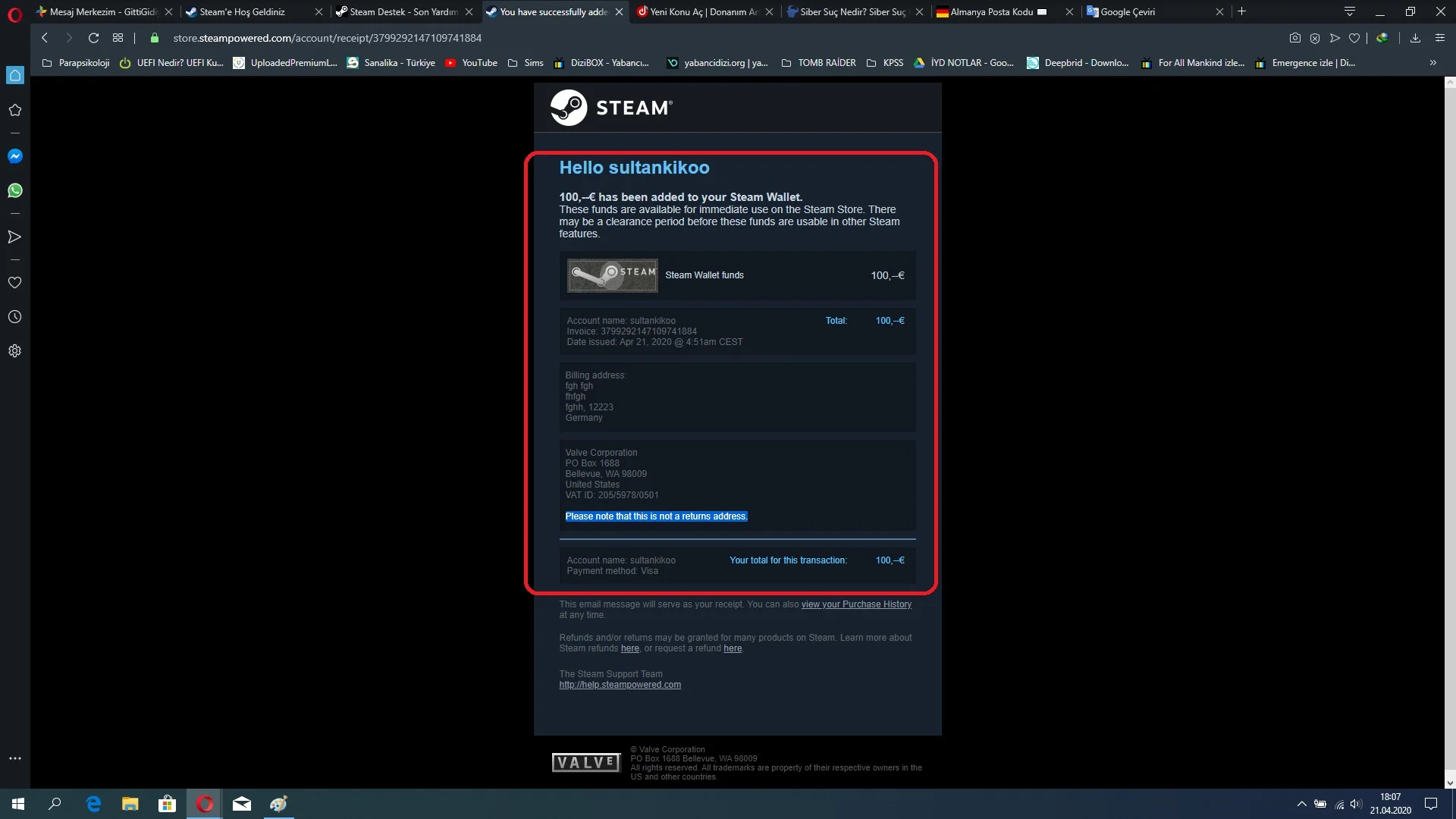Switch to Steam Destek tab
The height and width of the screenshot is (819, 1456).
click(403, 11)
